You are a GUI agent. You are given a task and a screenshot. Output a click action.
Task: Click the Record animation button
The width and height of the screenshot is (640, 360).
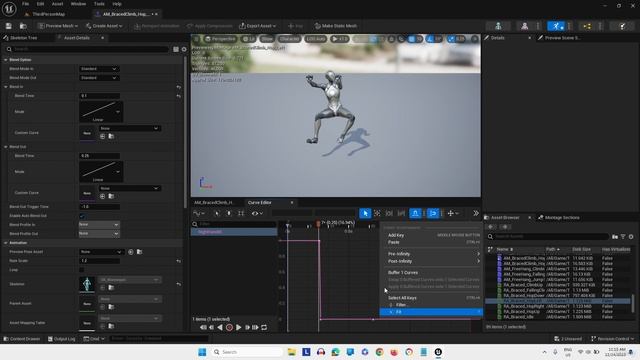(229, 327)
